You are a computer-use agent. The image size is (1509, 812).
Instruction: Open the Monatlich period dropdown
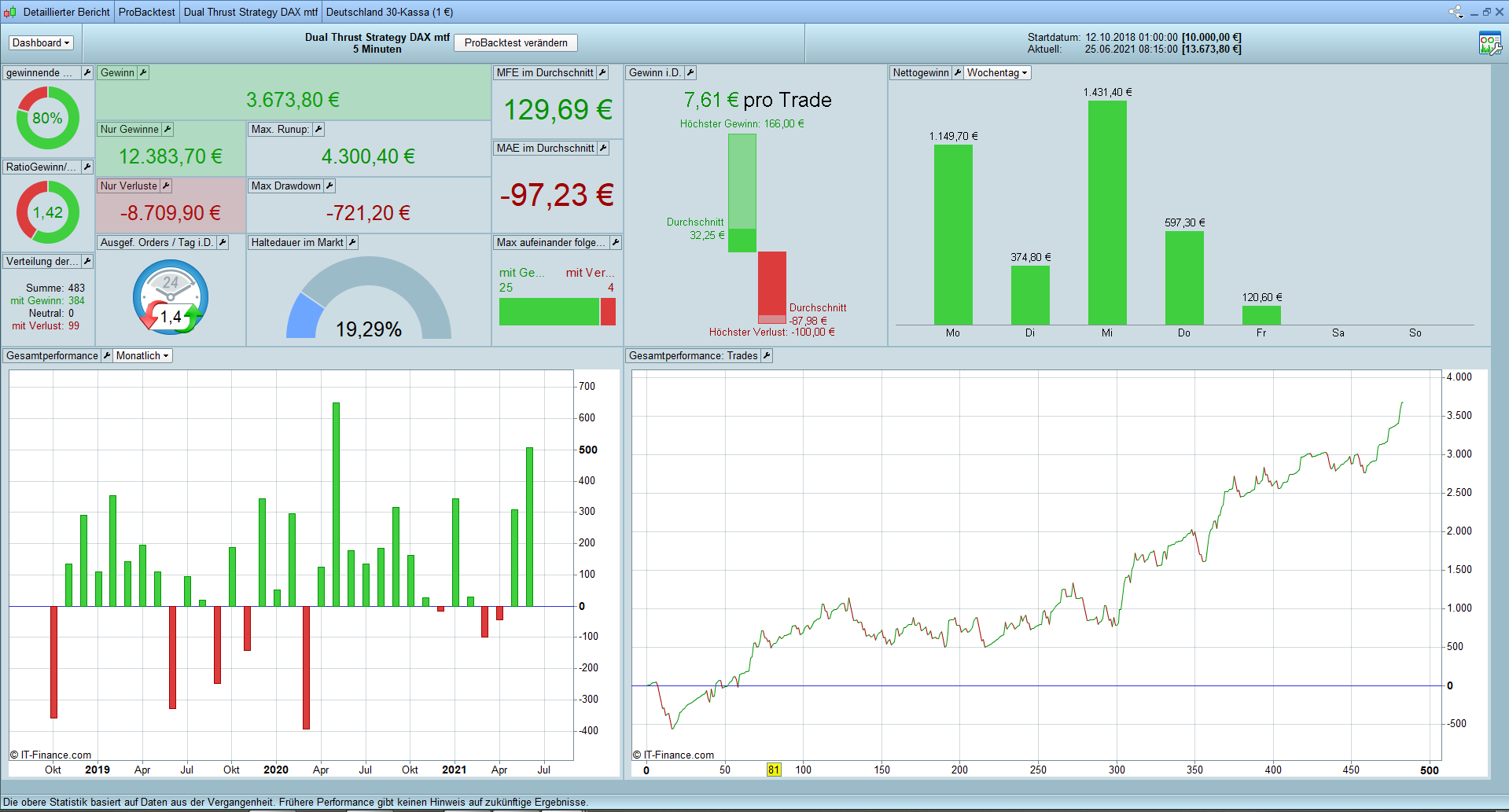[142, 356]
